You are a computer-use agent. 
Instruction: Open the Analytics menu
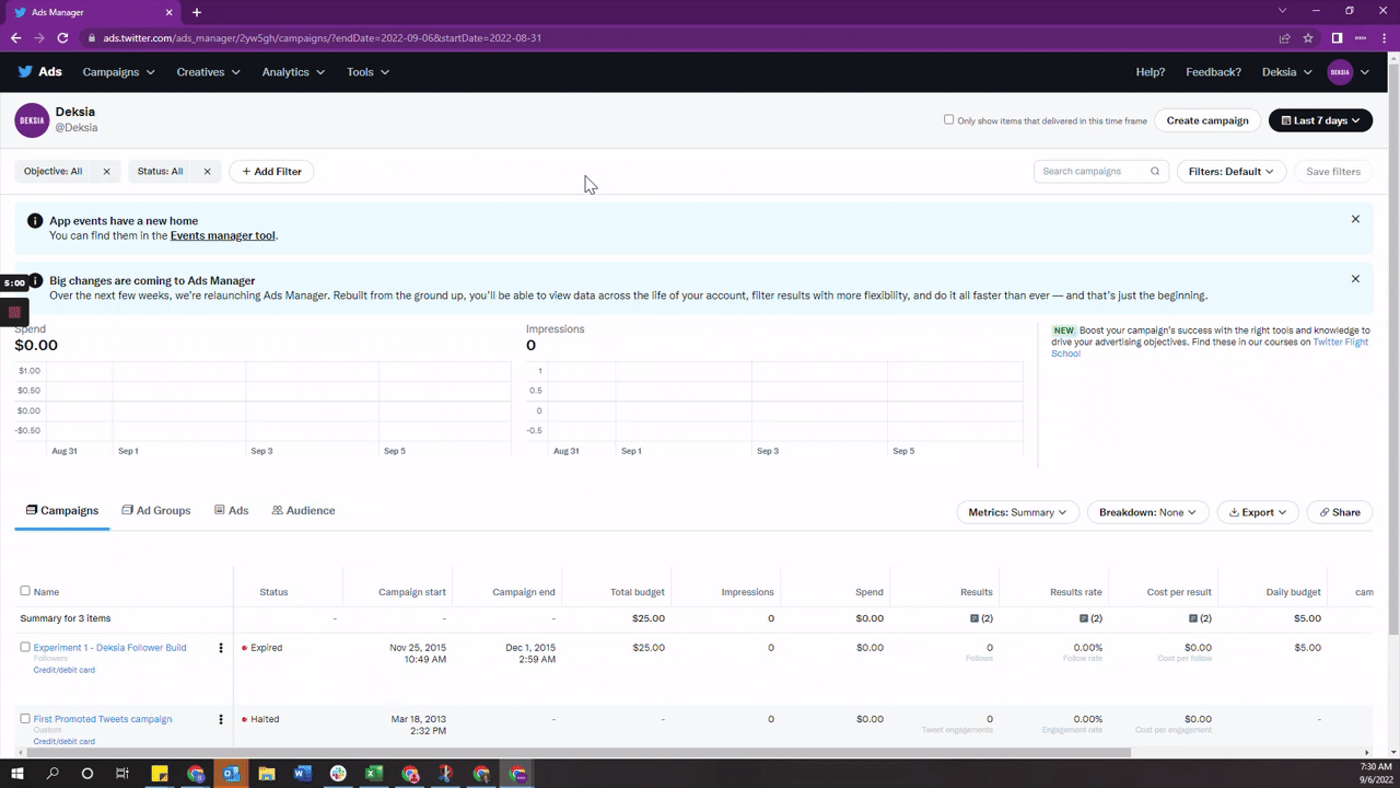click(x=293, y=72)
